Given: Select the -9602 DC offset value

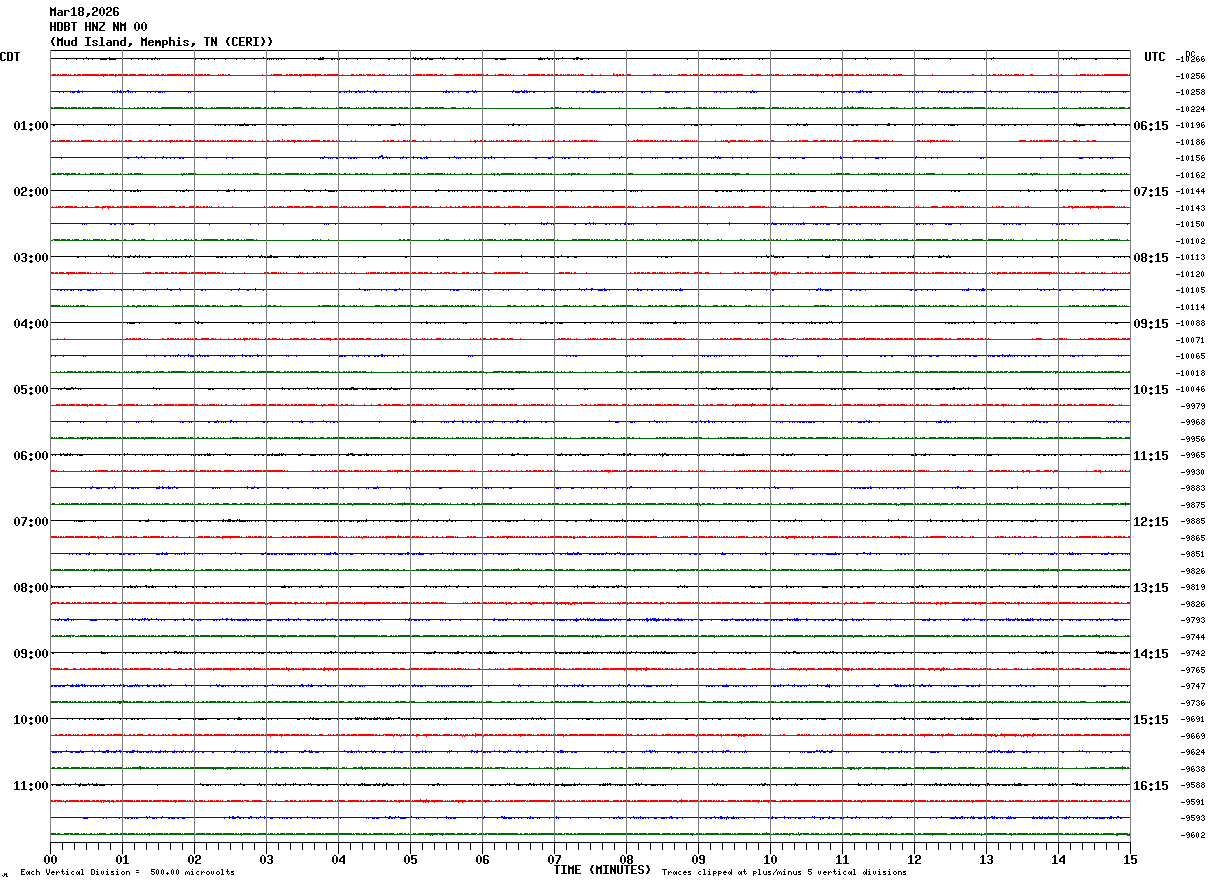Looking at the screenshot, I should pyautogui.click(x=1192, y=835).
